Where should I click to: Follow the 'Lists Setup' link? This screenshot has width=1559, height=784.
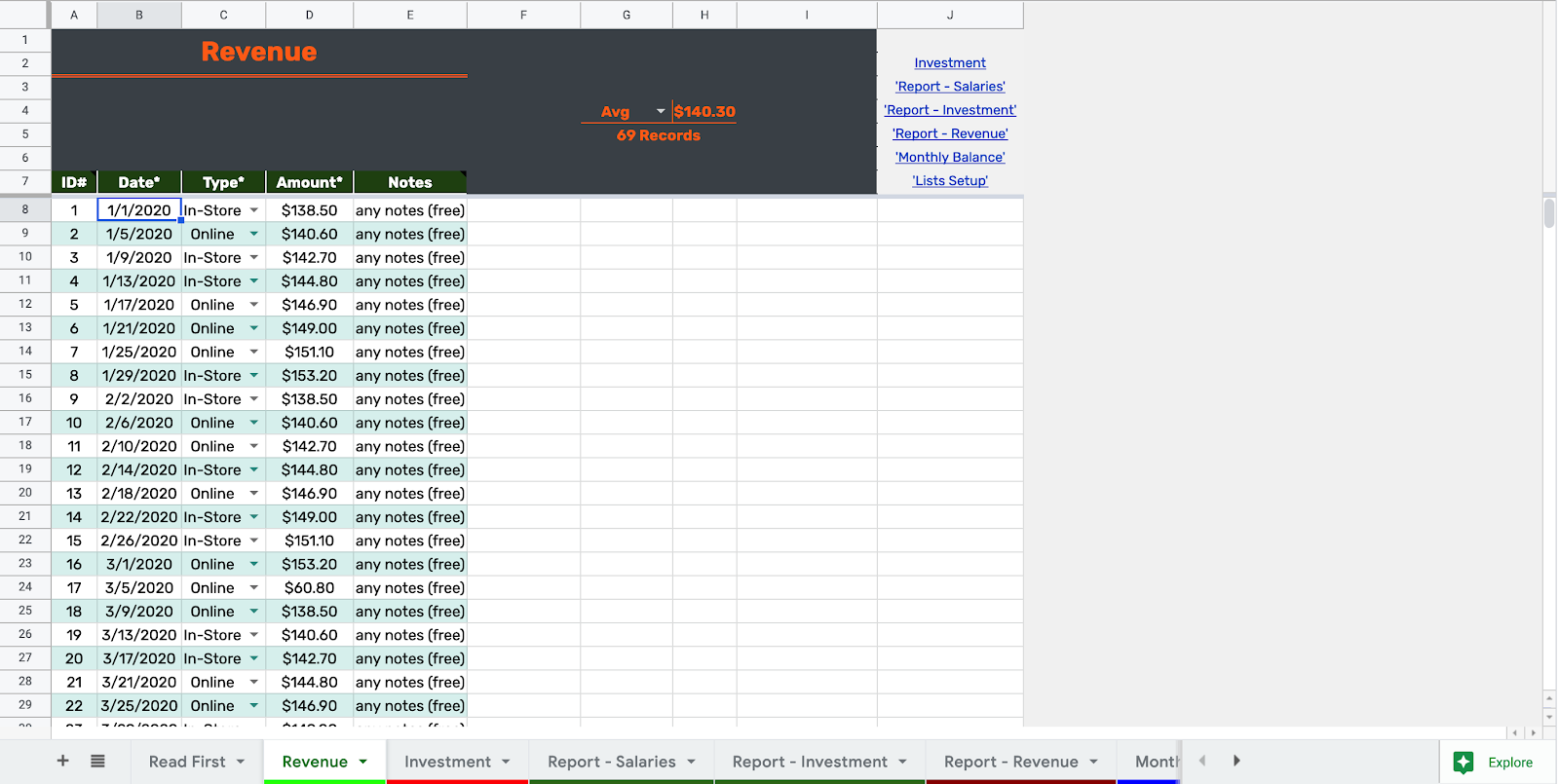[x=950, y=180]
